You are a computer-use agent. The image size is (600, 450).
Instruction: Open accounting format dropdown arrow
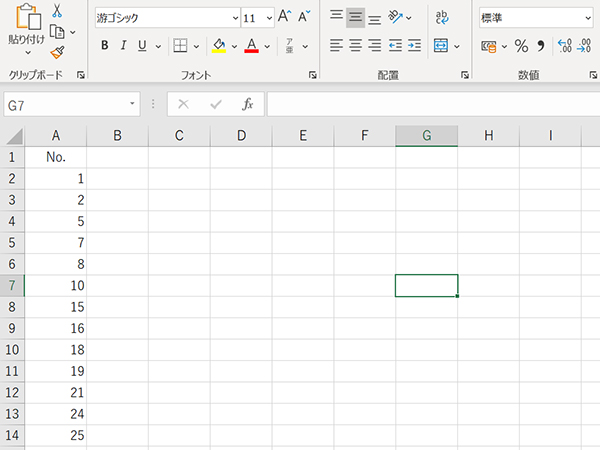point(504,47)
